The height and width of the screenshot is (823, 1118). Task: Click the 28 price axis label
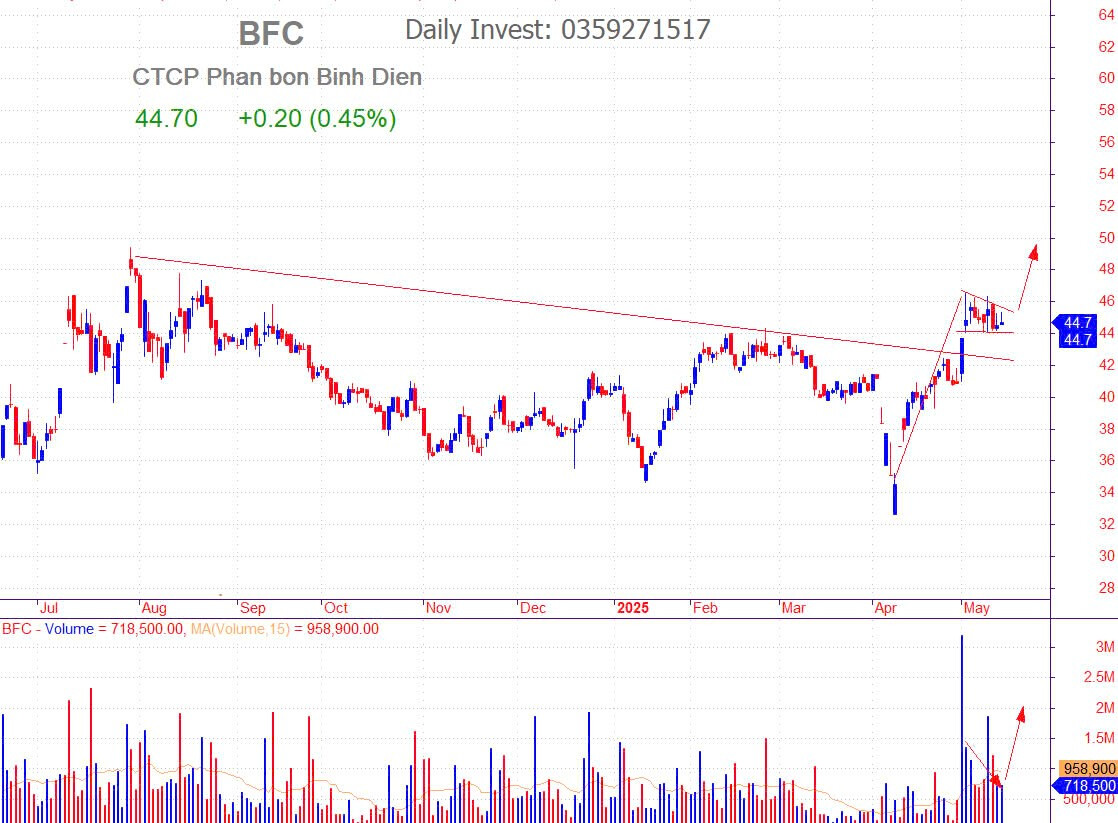1106,588
